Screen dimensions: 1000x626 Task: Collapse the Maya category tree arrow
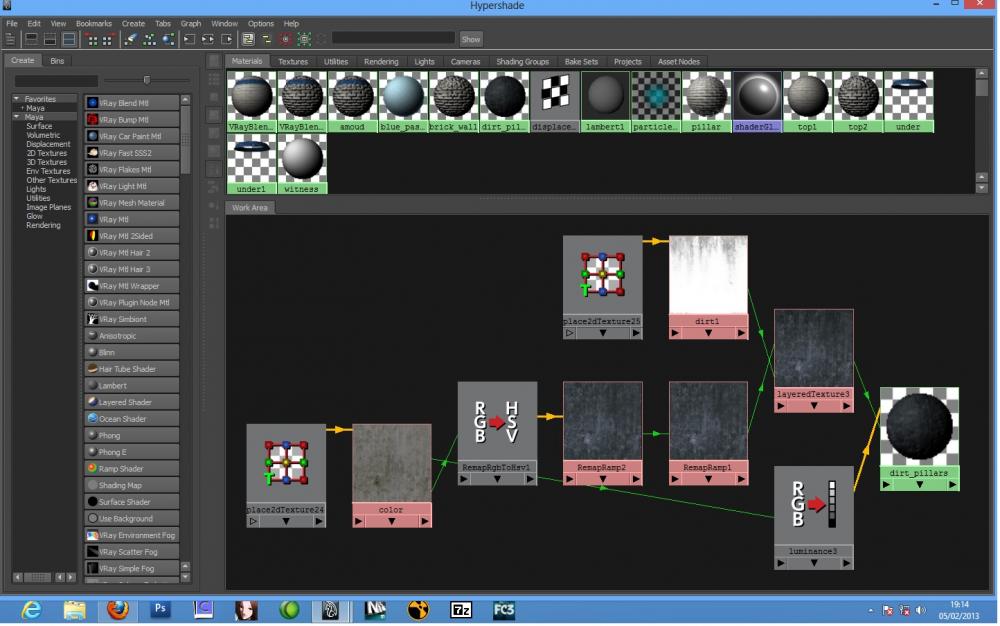click(x=16, y=117)
